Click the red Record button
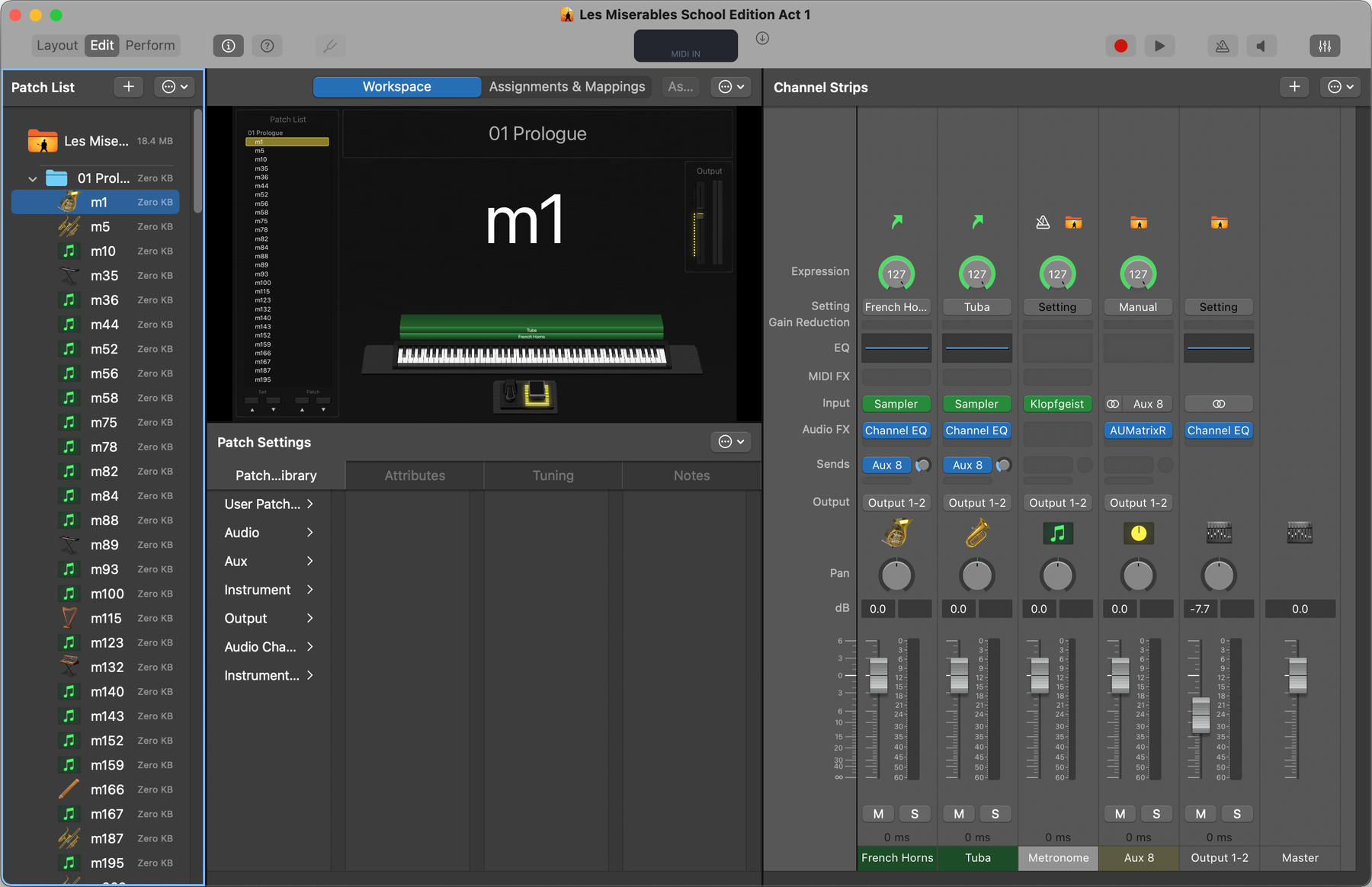This screenshot has height=887, width=1372. tap(1120, 46)
